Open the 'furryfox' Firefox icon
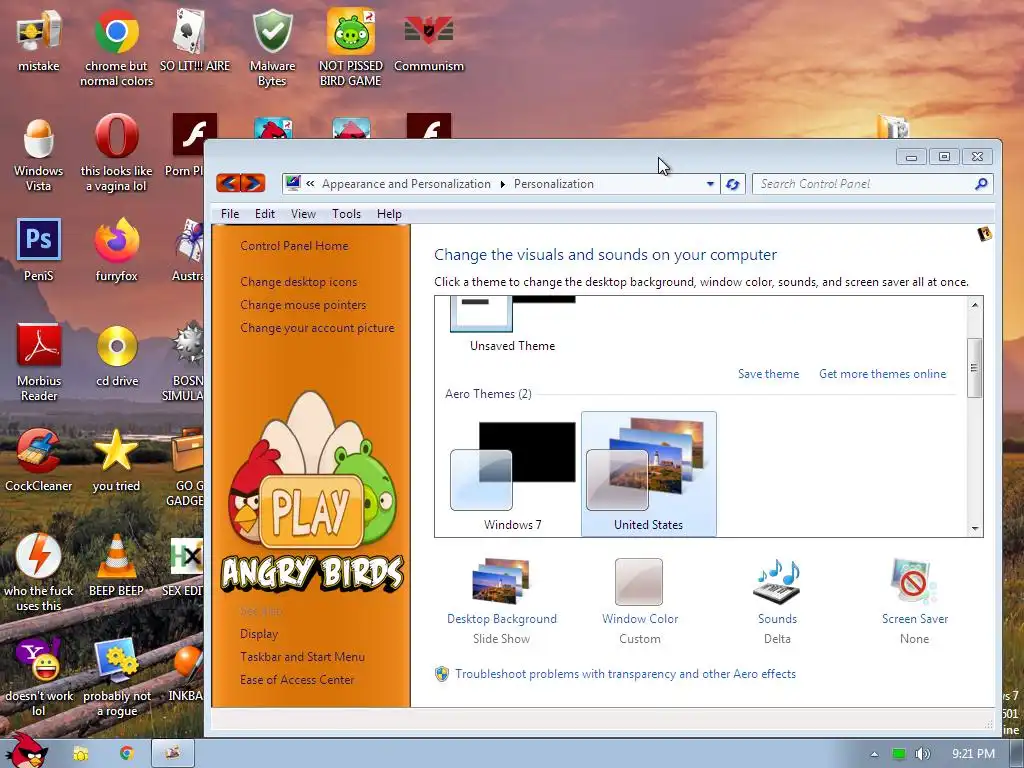Viewport: 1024px width, 768px height. click(116, 240)
